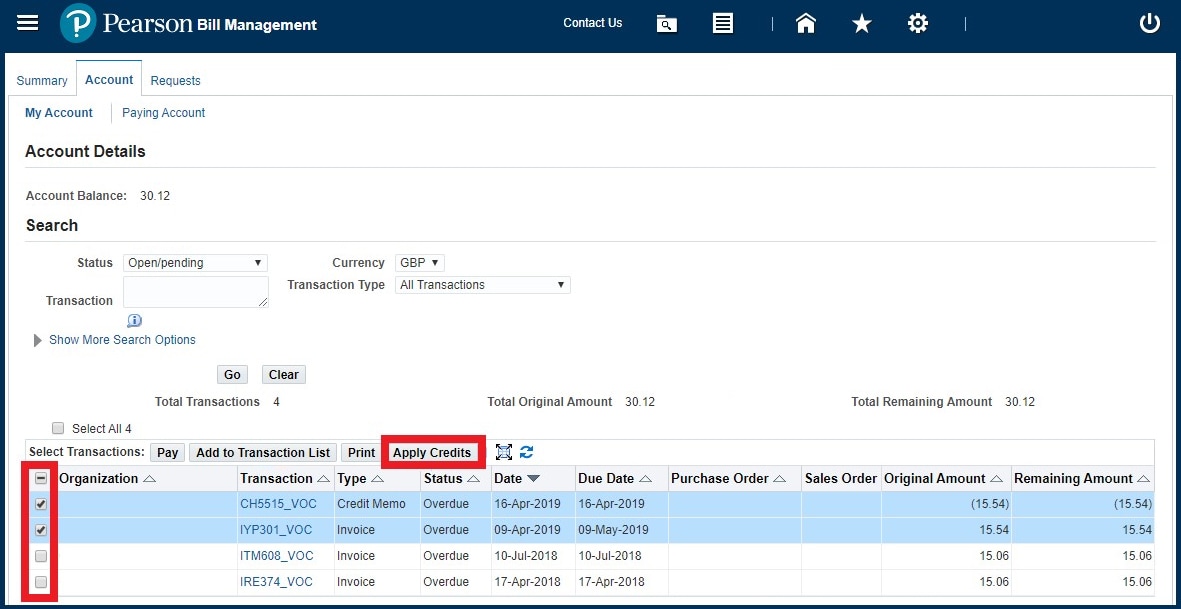Click the refresh table icon
Viewport: 1181px width, 609px height.
(x=527, y=453)
